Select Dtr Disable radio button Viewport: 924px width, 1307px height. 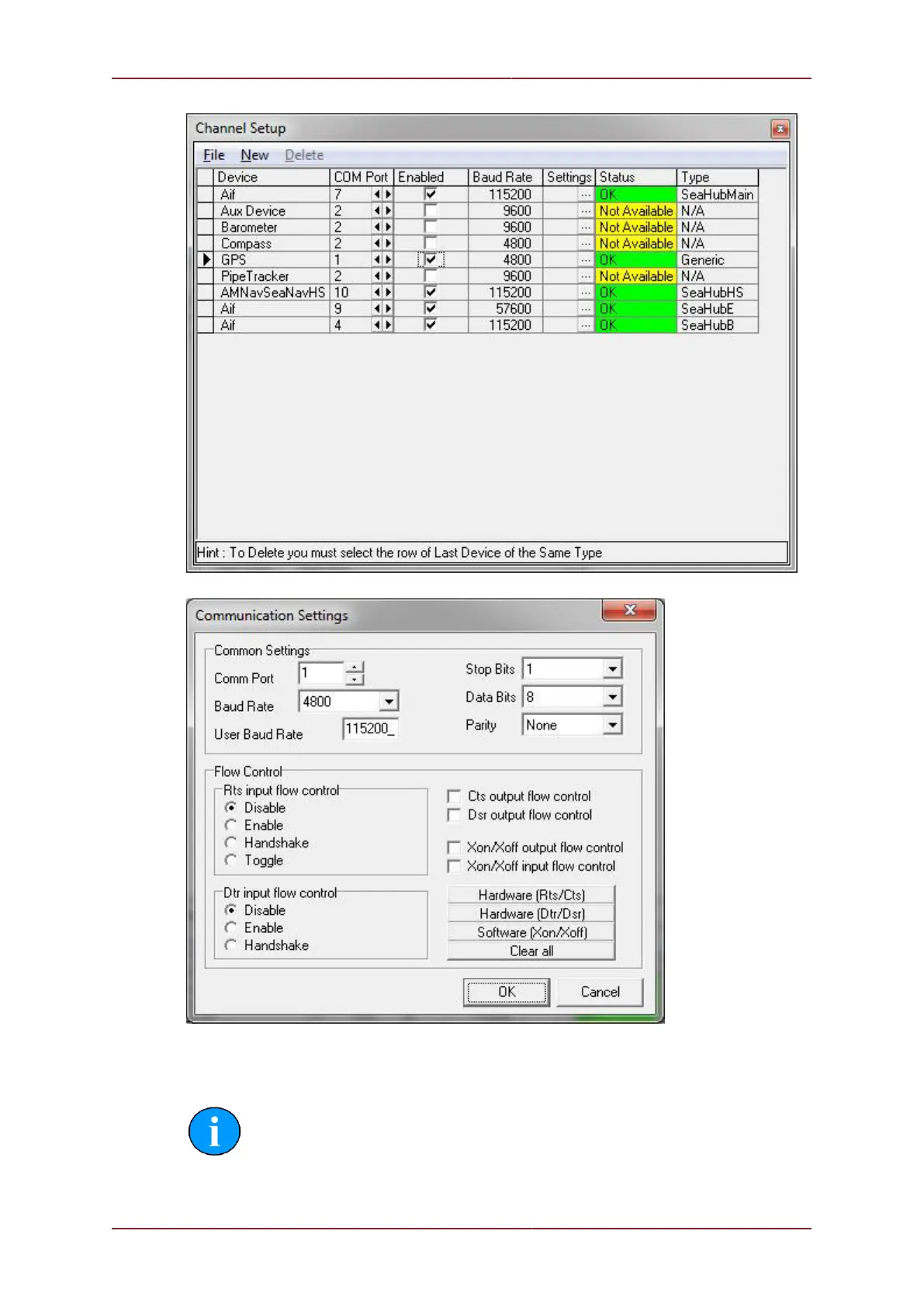(230, 910)
